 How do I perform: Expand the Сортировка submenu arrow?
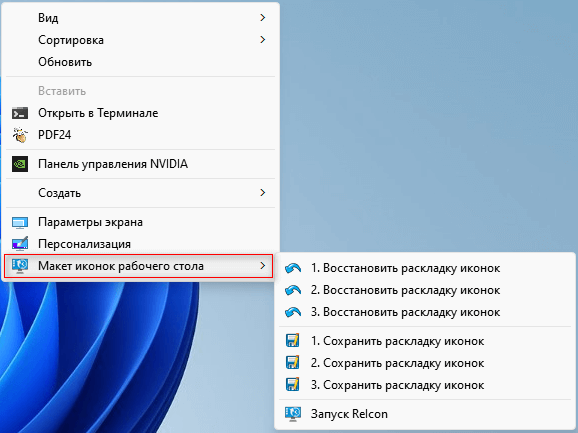pos(262,40)
